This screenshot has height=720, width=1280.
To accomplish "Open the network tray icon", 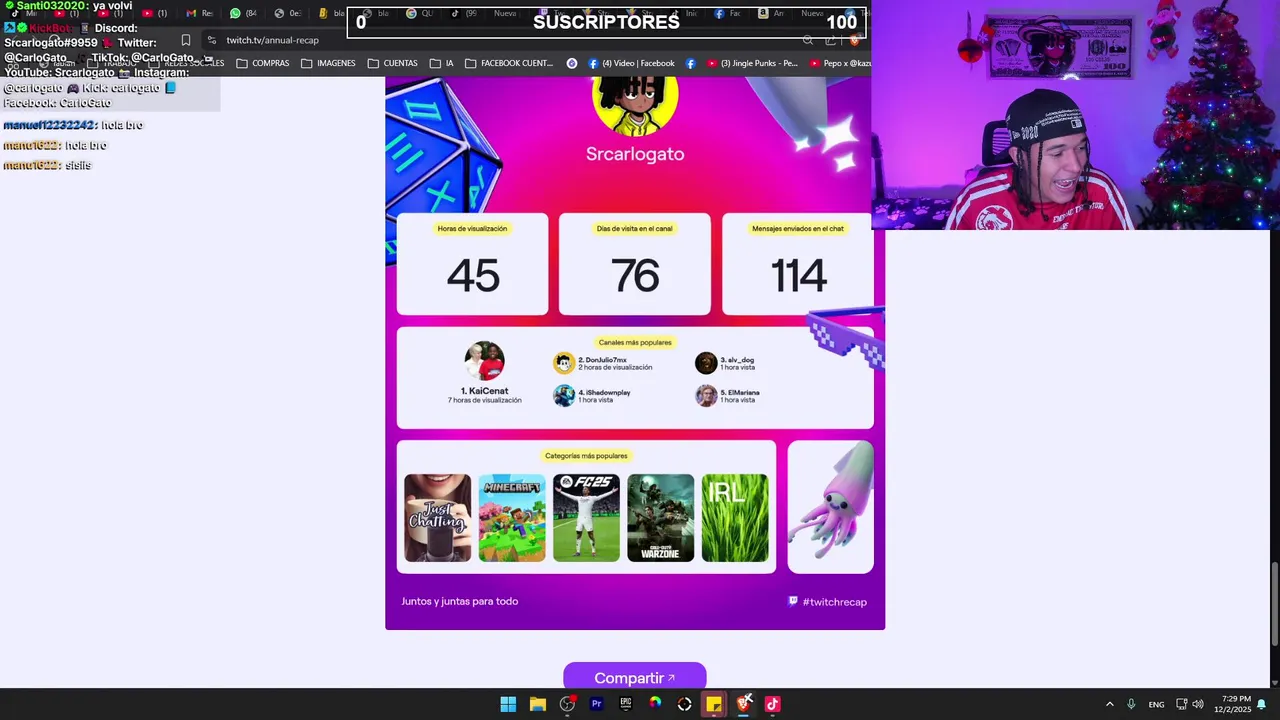I will pos(1181,704).
